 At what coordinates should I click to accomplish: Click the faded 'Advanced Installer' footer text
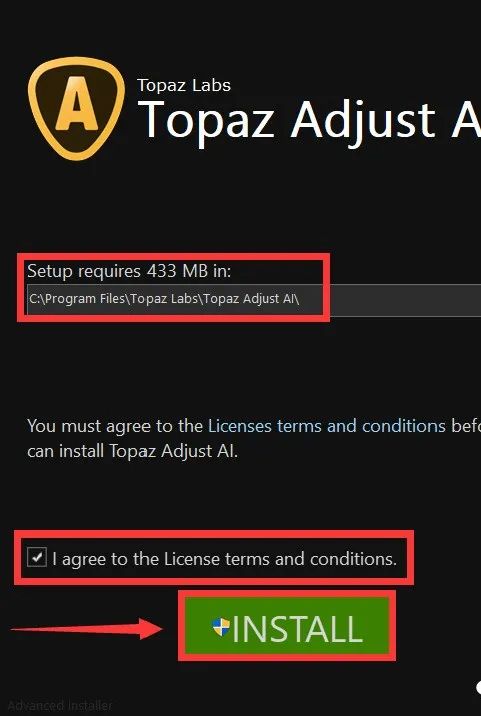pyautogui.click(x=60, y=705)
